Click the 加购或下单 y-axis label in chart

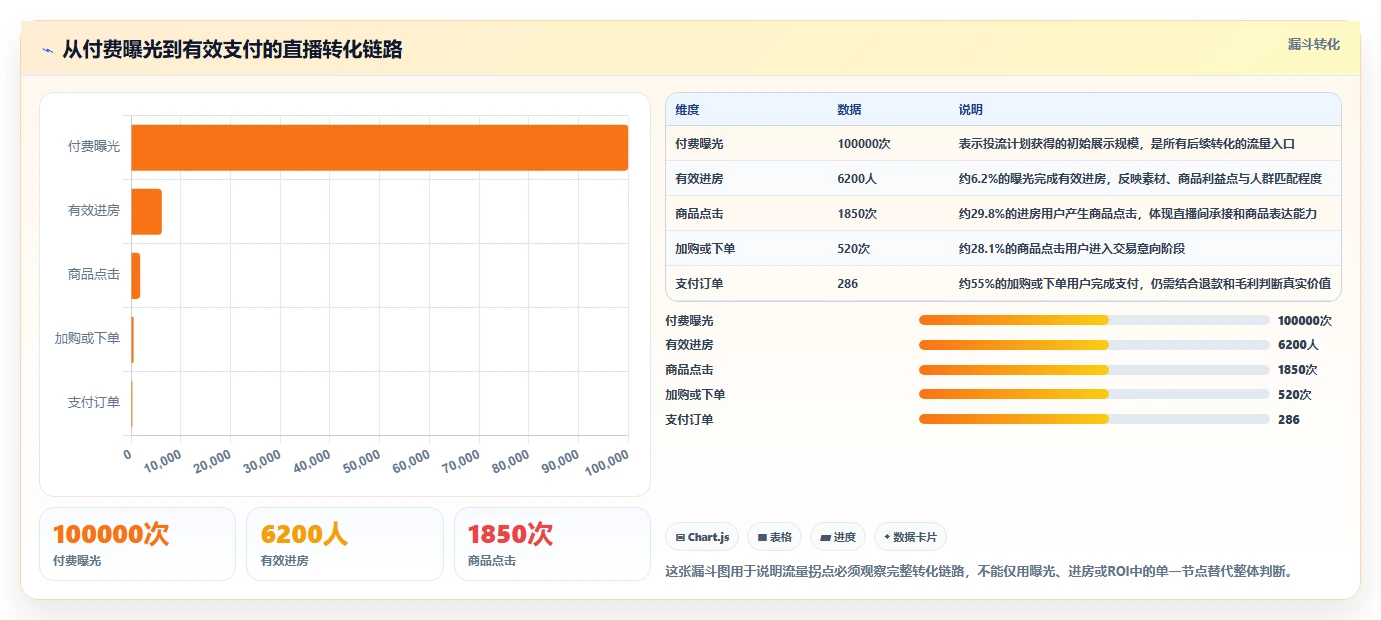87,338
